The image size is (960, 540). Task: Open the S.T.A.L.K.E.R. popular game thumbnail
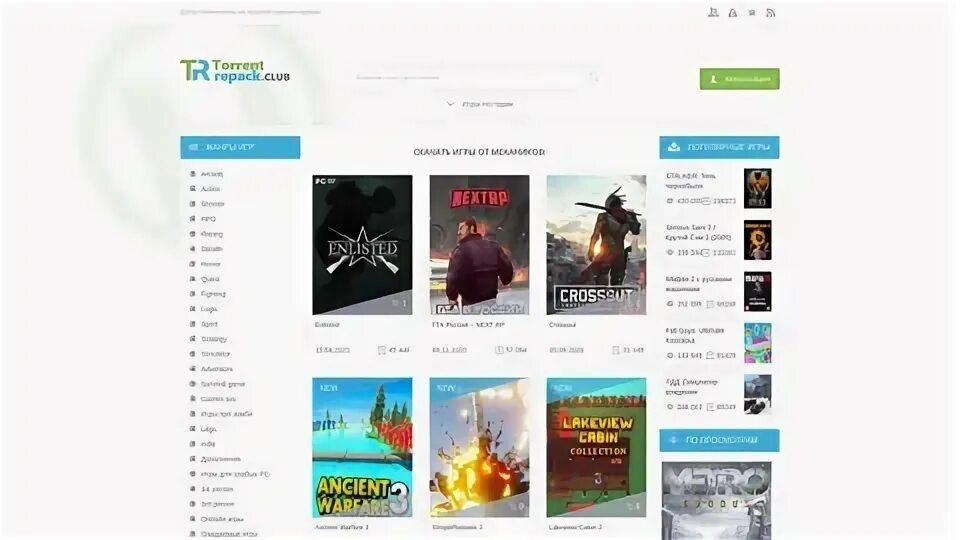[x=757, y=189]
